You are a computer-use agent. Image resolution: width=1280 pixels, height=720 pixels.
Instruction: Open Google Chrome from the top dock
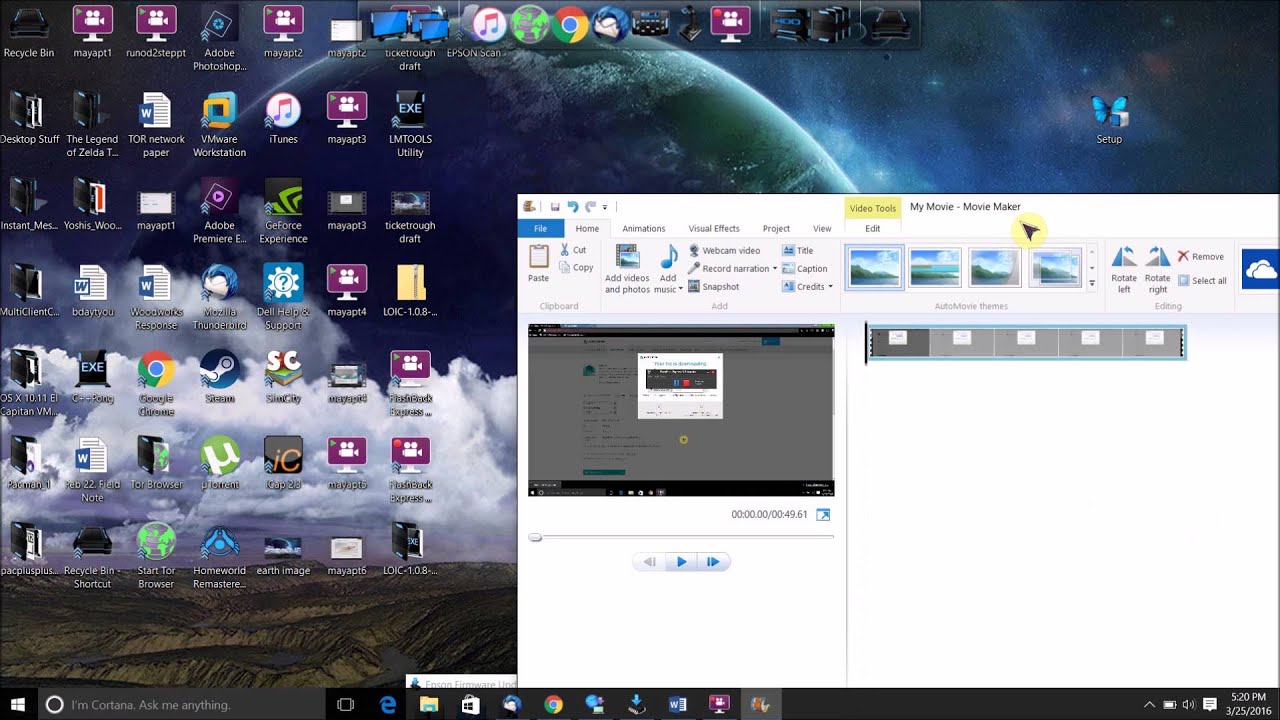[x=569, y=25]
